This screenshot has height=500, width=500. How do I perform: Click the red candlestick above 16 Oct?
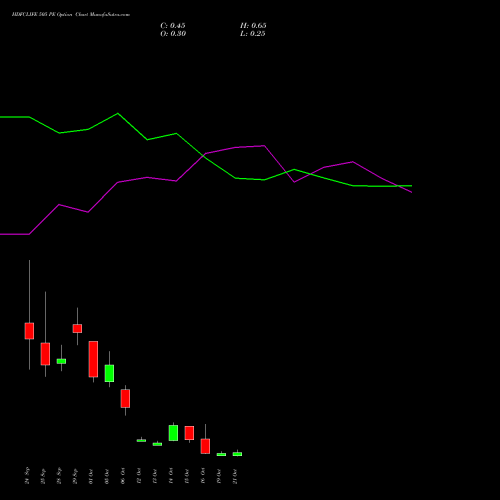click(x=205, y=446)
